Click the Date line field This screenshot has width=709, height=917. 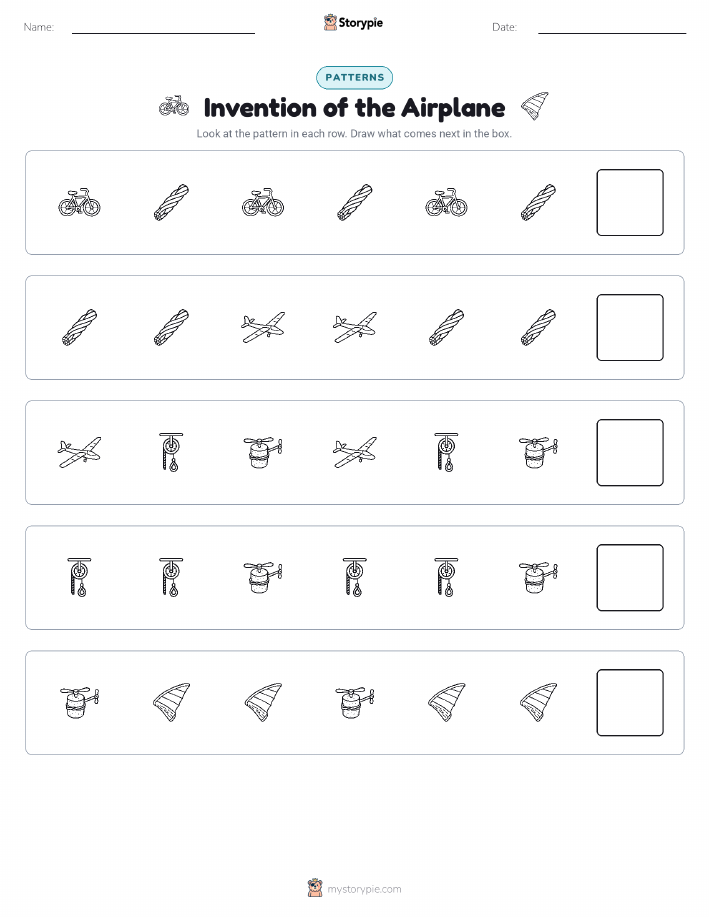tap(612, 28)
